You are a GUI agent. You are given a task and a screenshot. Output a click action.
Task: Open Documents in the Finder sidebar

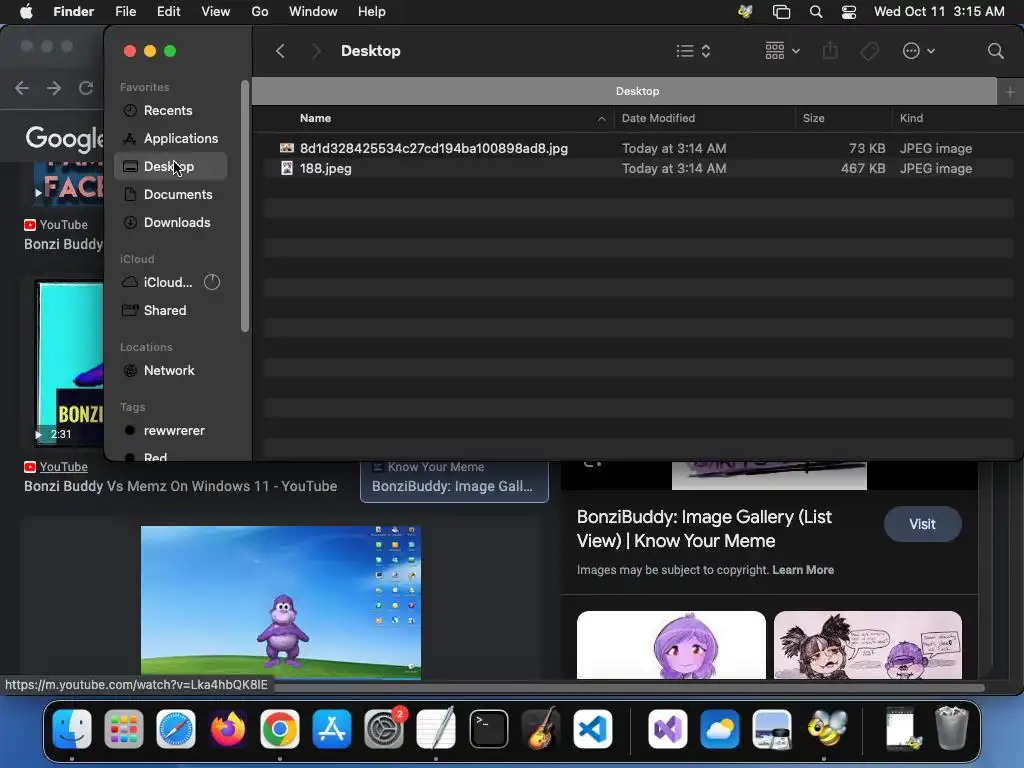click(x=178, y=195)
